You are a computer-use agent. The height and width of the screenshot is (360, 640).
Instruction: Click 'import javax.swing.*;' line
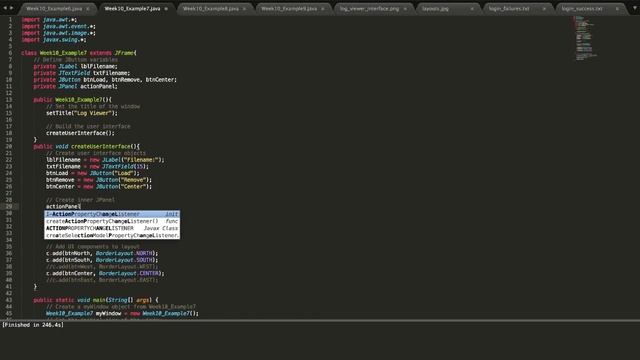(53, 40)
